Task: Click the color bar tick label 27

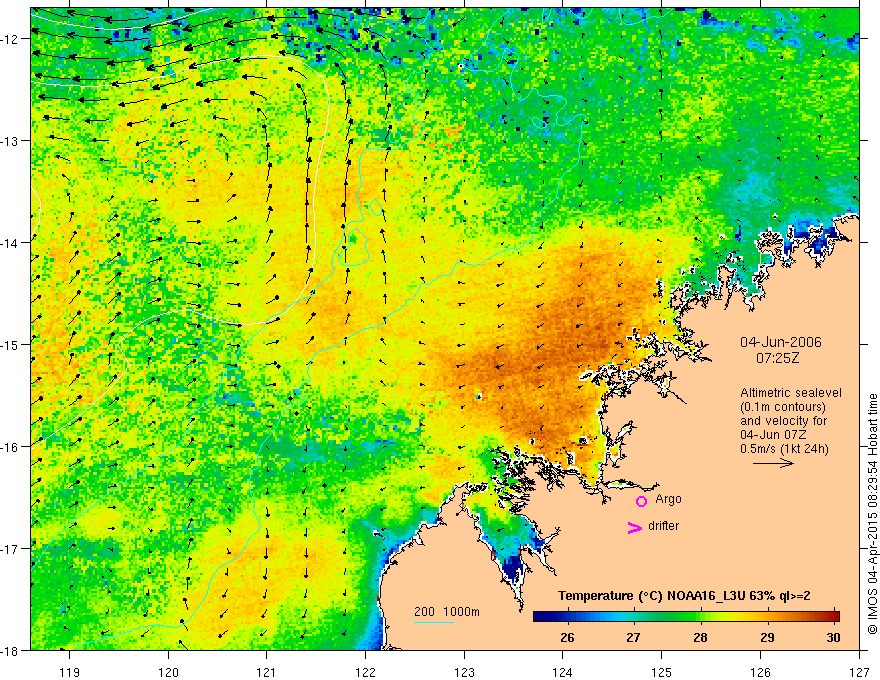Action: (x=633, y=637)
